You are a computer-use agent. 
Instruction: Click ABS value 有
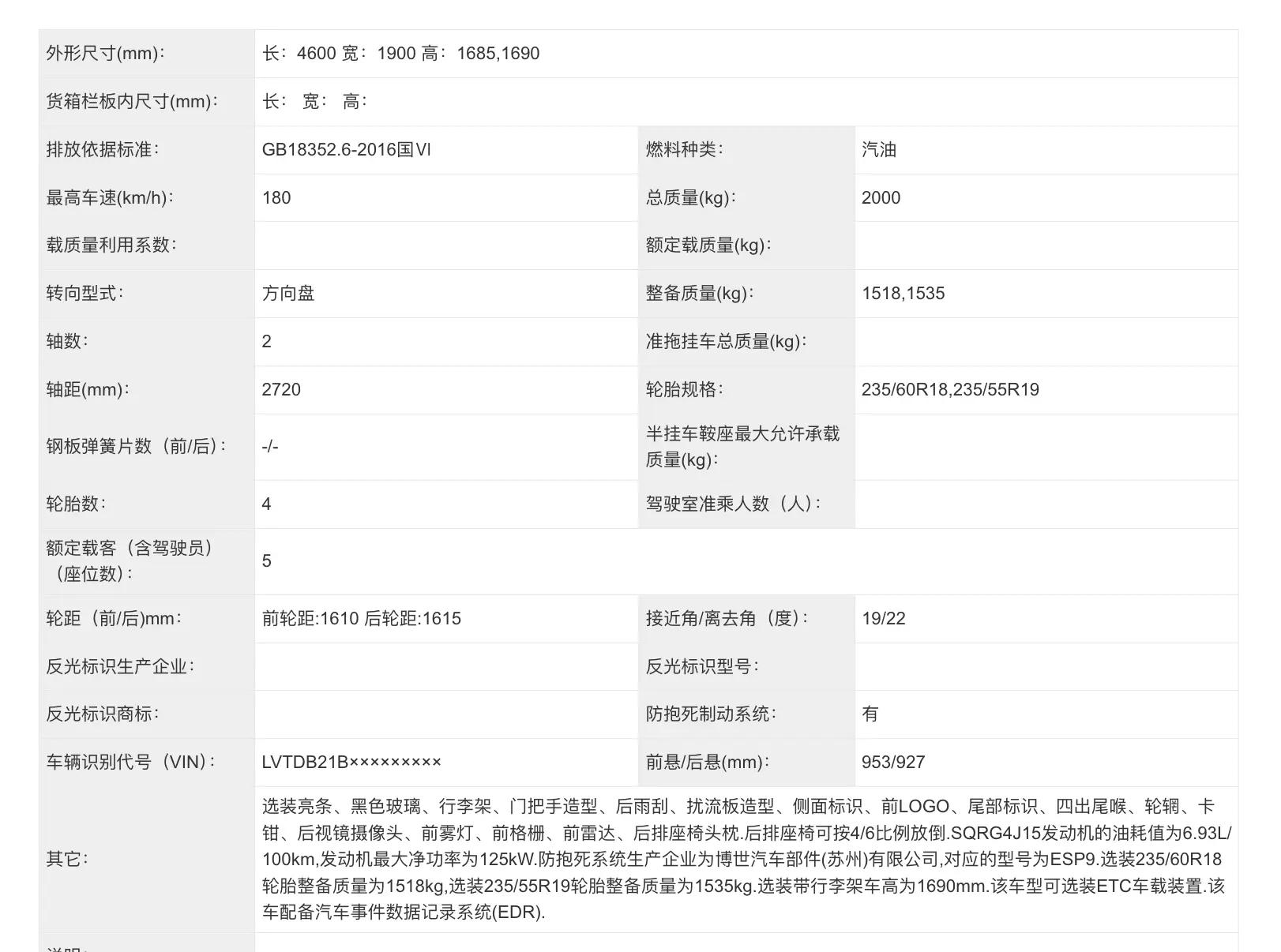tap(870, 714)
